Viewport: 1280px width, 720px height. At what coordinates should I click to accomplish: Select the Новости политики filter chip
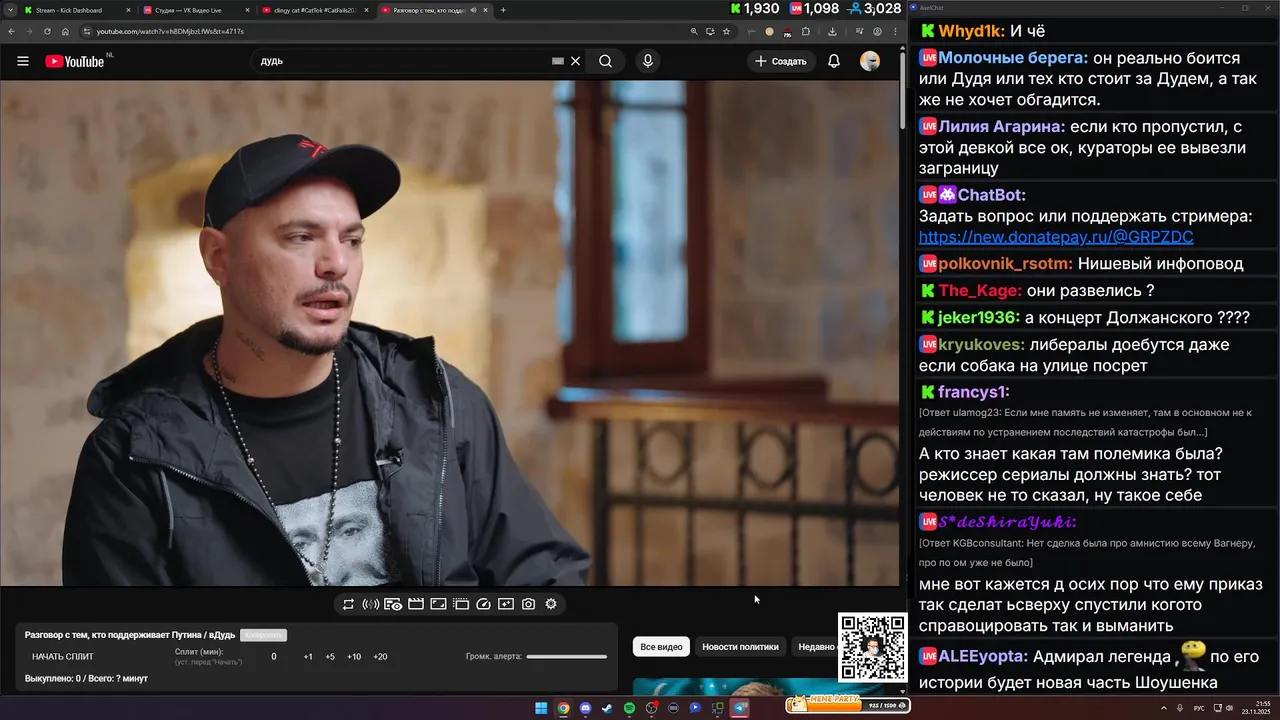[x=740, y=647]
